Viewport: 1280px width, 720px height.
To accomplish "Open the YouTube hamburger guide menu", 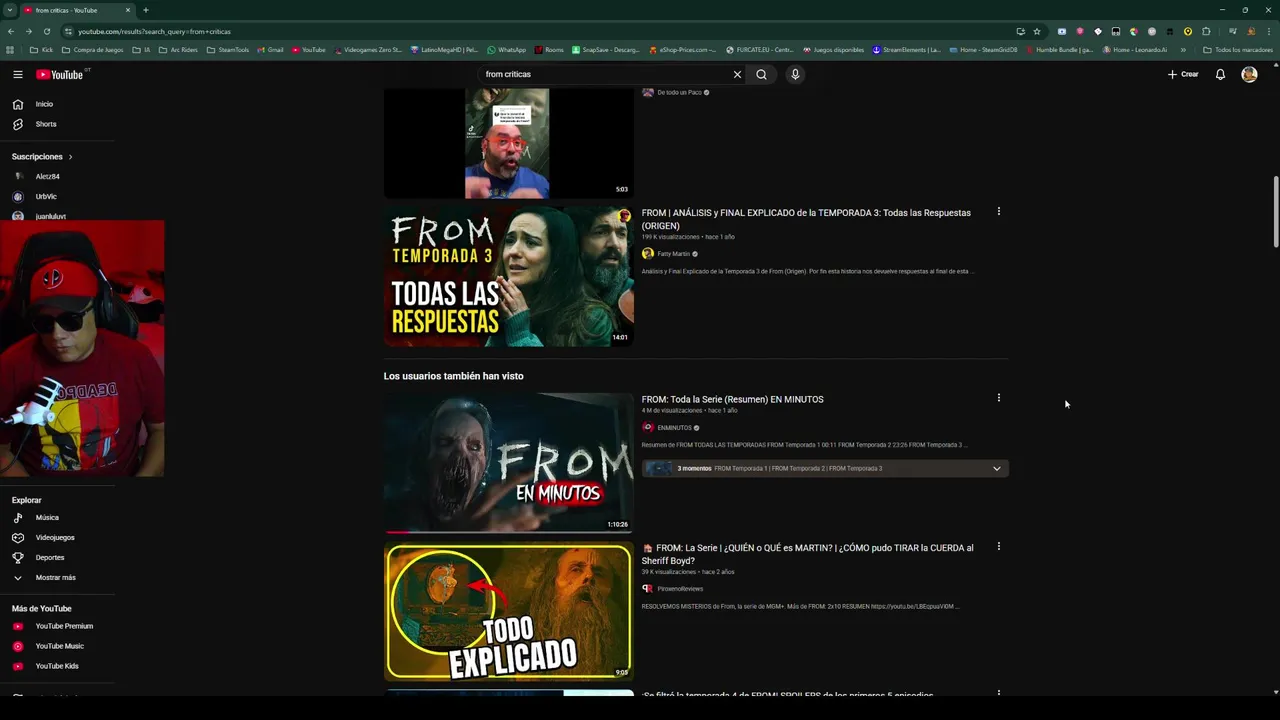I will click(x=18, y=75).
